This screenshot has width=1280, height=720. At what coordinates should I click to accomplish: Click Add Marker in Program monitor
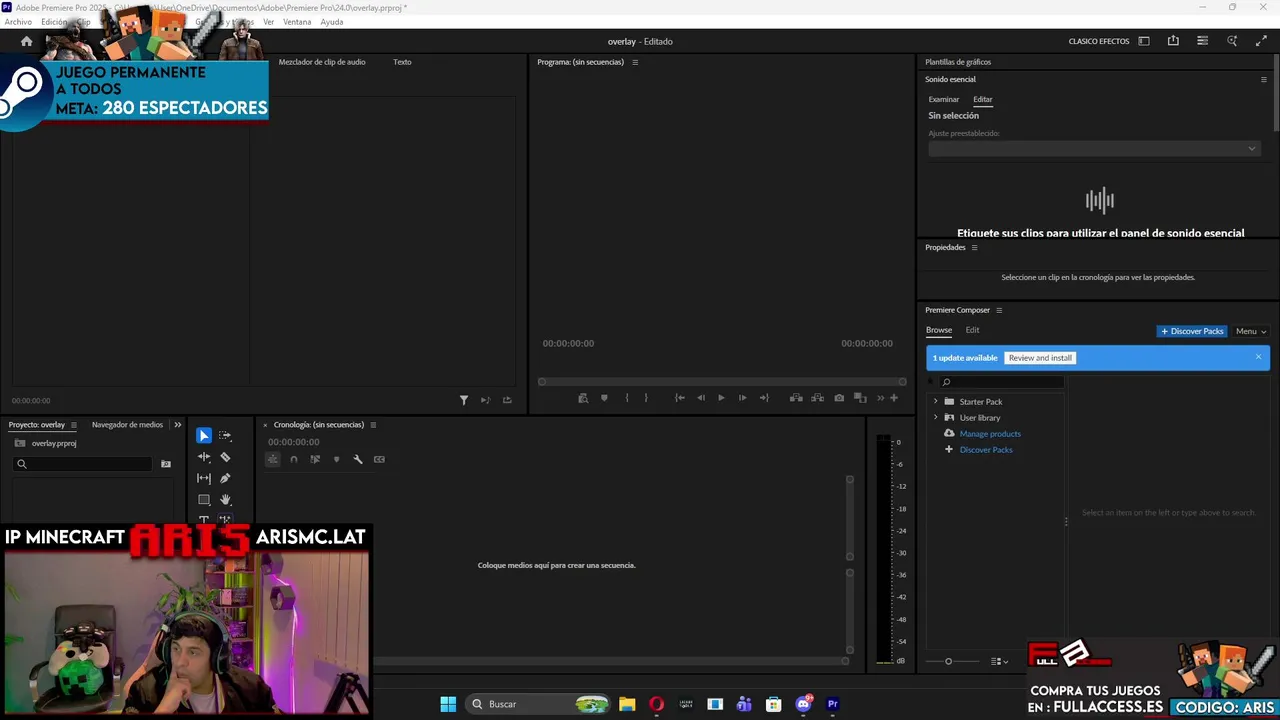(x=604, y=398)
